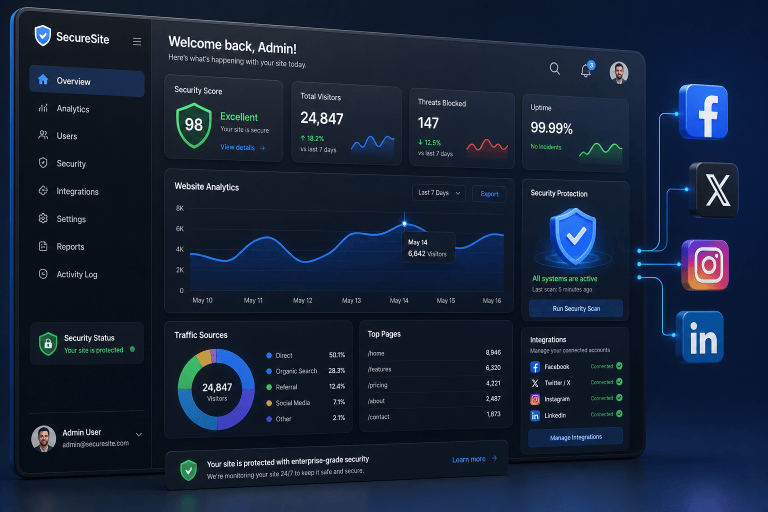Follow the View details link
This screenshot has height=512, width=768.
point(242,147)
